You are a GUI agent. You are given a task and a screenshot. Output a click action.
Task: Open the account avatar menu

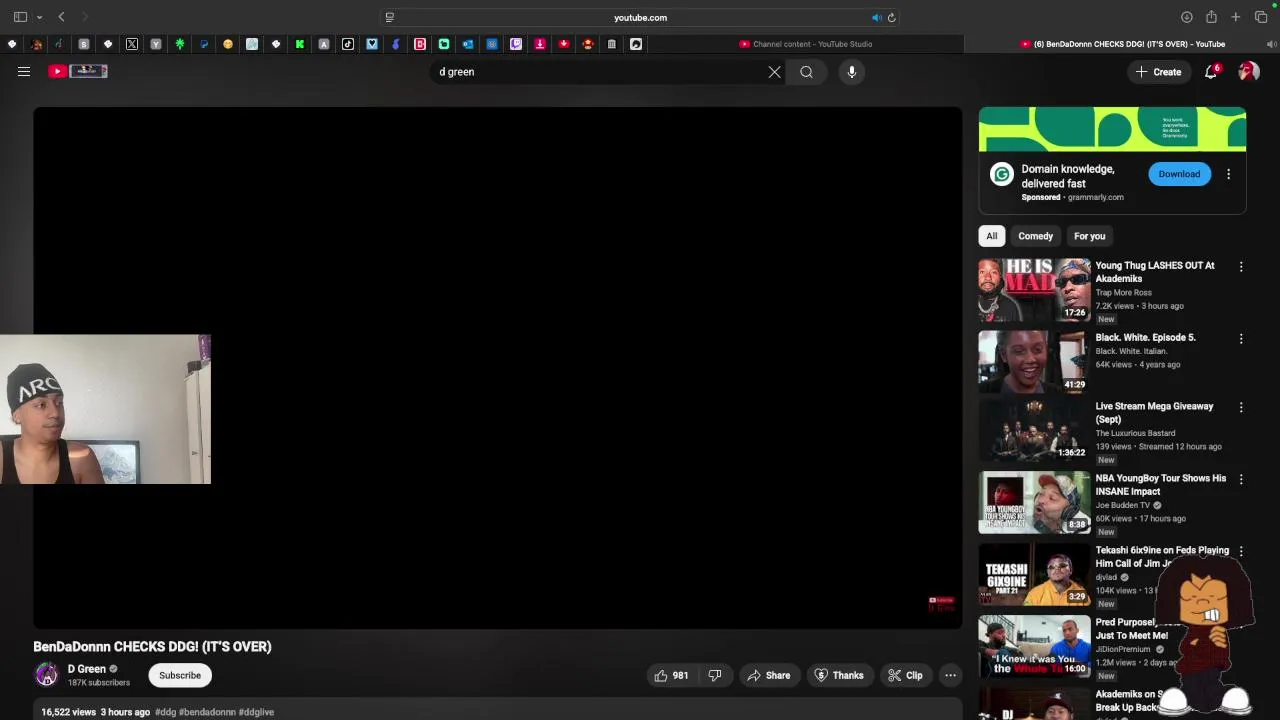tap(1248, 71)
